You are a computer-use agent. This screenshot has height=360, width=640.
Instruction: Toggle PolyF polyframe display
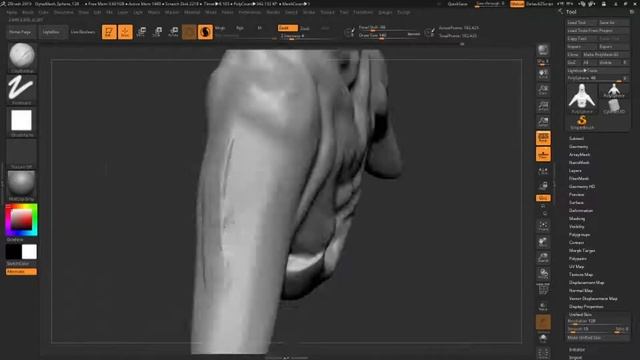pos(543,290)
